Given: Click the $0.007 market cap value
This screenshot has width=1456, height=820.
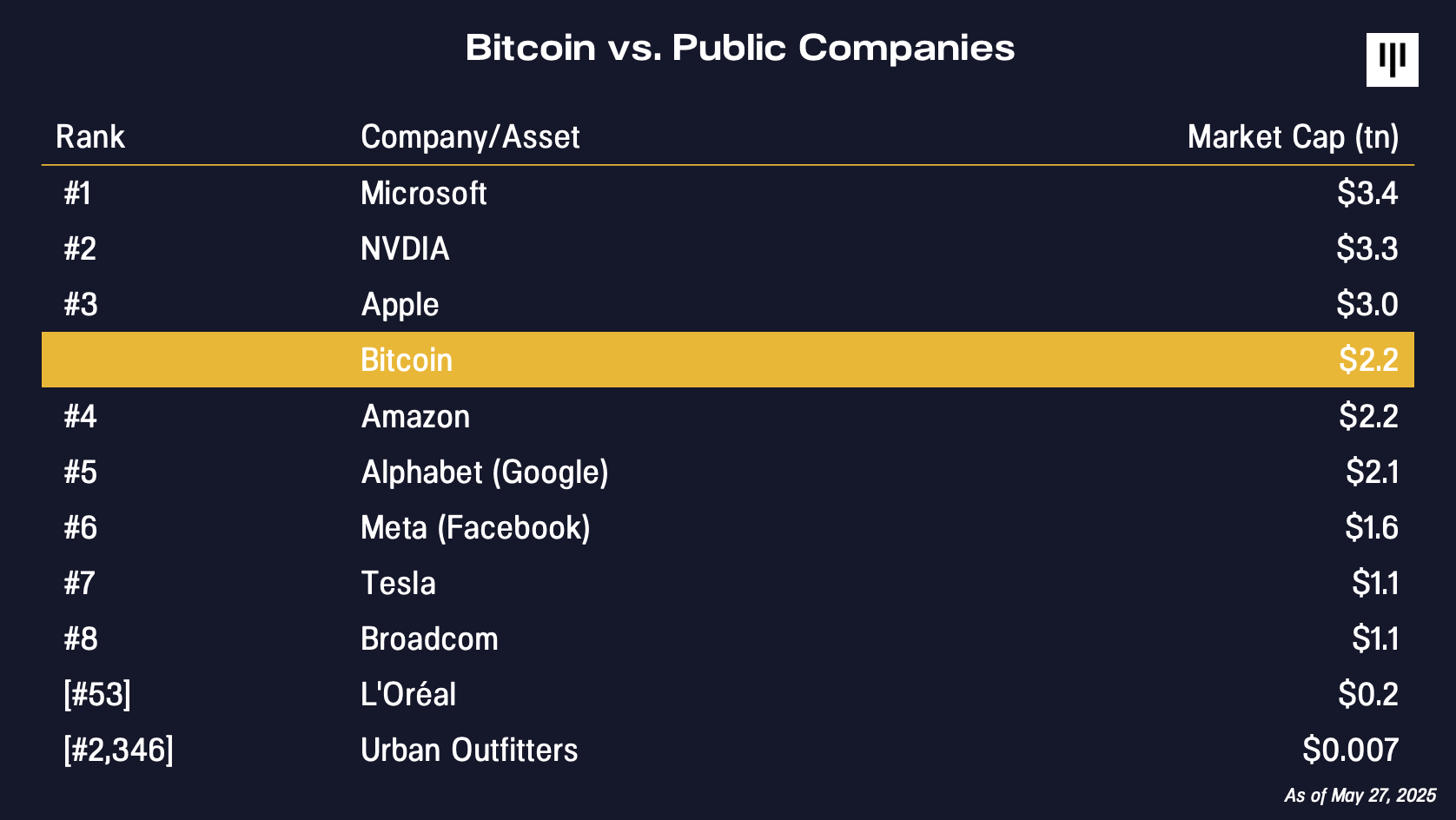Looking at the screenshot, I should pyautogui.click(x=1351, y=751).
